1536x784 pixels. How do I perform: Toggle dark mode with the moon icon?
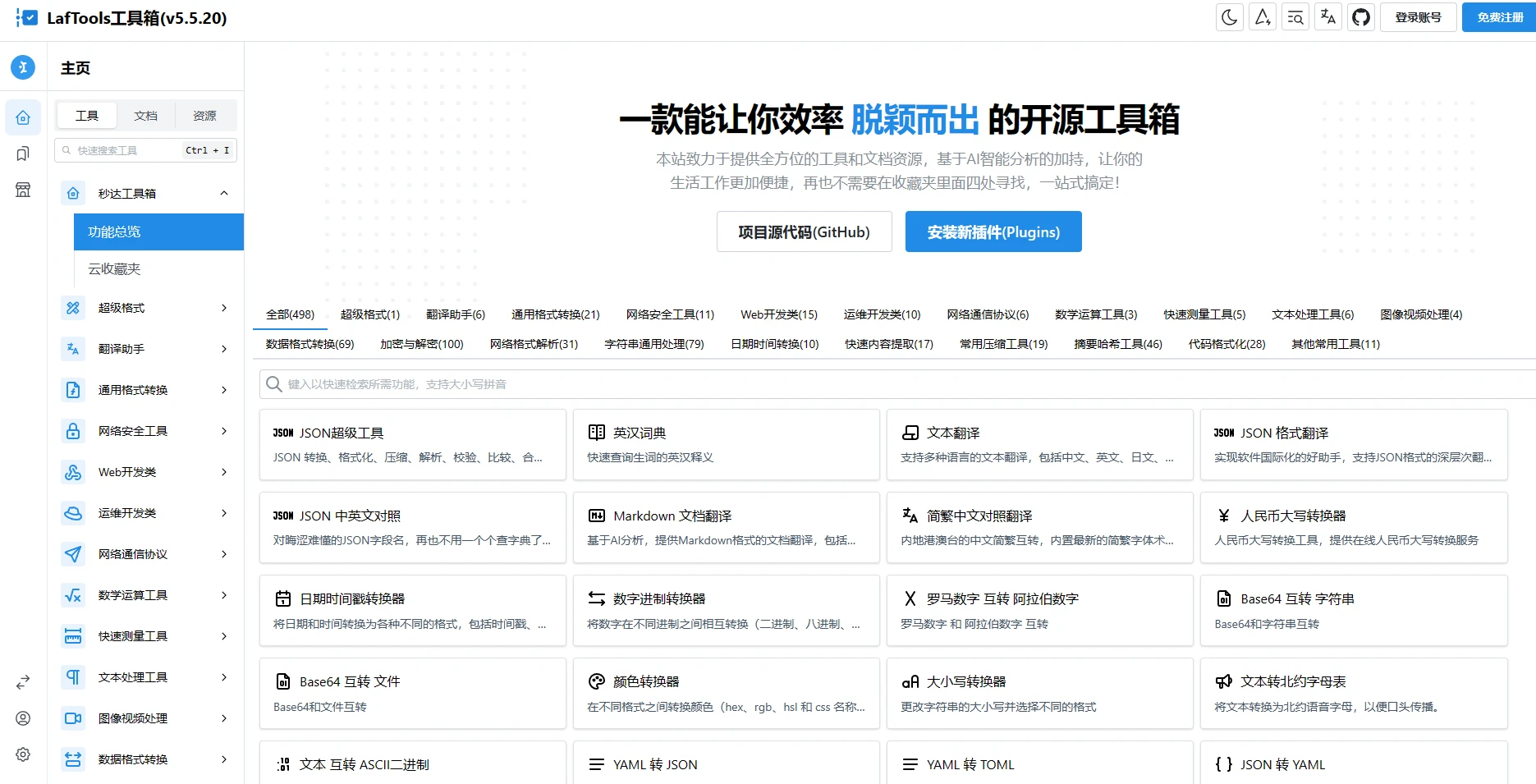click(1229, 16)
